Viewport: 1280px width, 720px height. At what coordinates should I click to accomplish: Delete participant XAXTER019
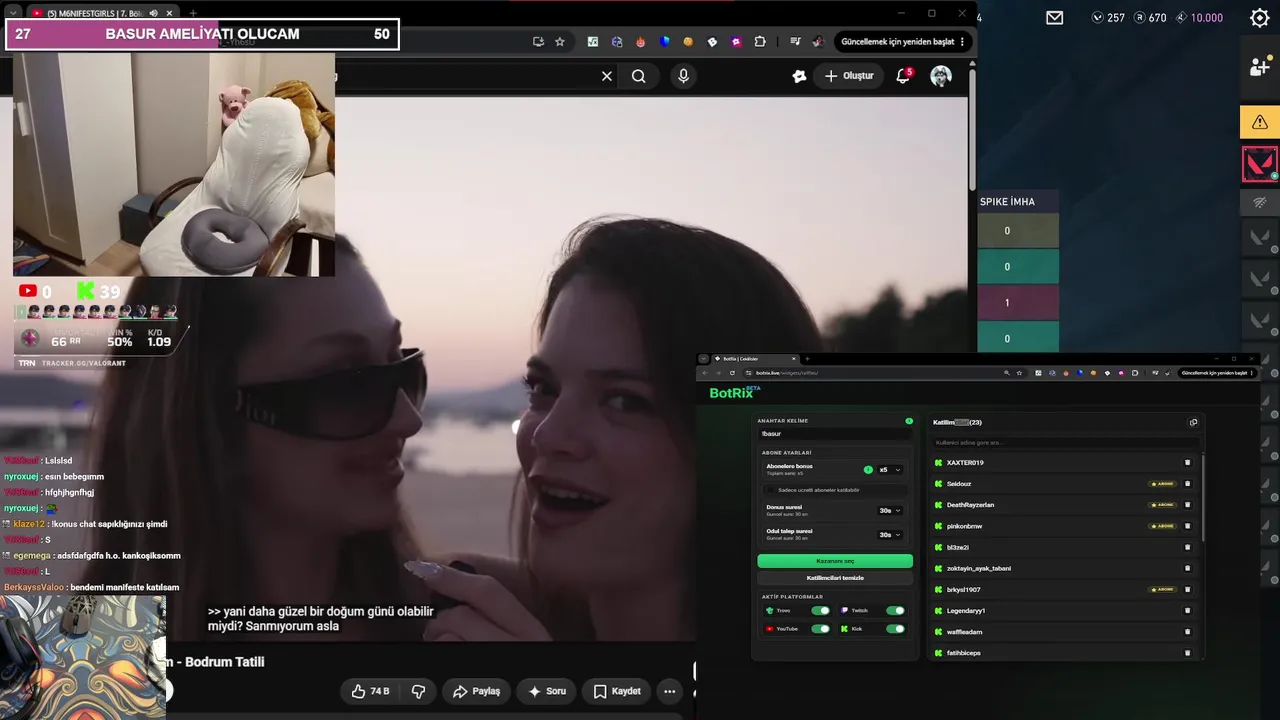coord(1188,463)
